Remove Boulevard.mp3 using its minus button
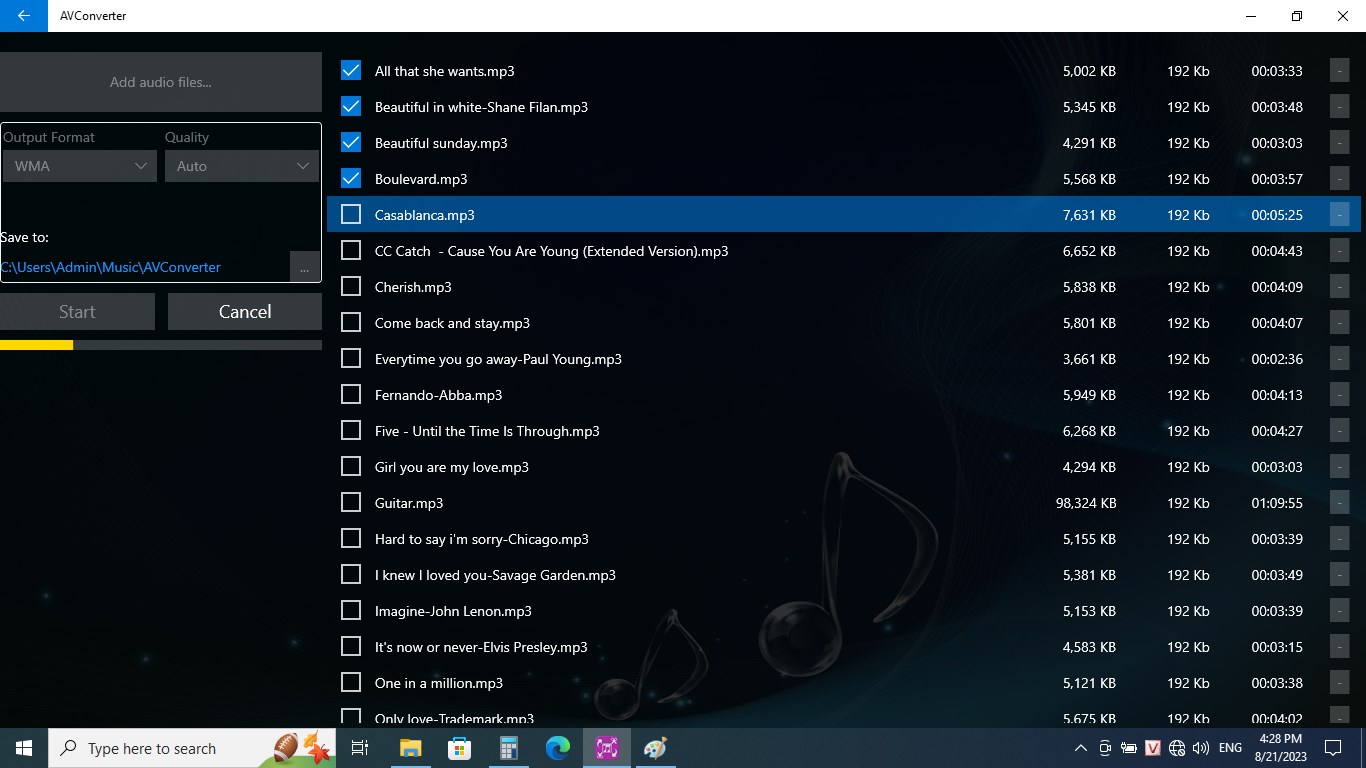Viewport: 1366px width, 768px height. click(1339, 179)
